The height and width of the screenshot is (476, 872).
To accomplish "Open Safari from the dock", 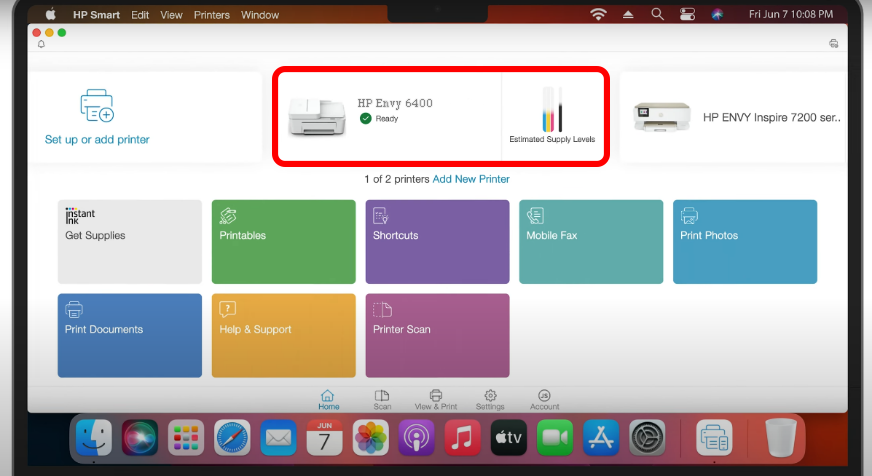I will pos(232,437).
